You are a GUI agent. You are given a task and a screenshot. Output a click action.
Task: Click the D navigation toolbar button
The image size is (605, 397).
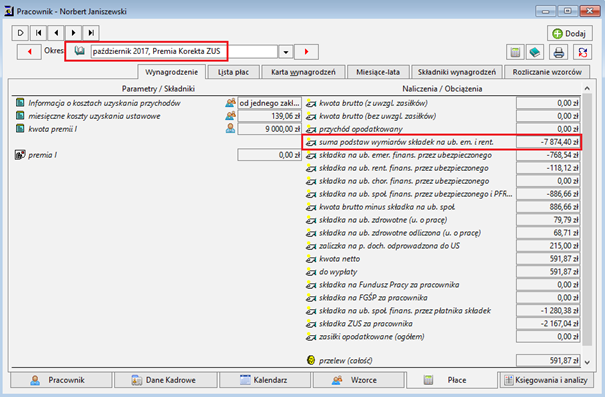click(x=20, y=33)
